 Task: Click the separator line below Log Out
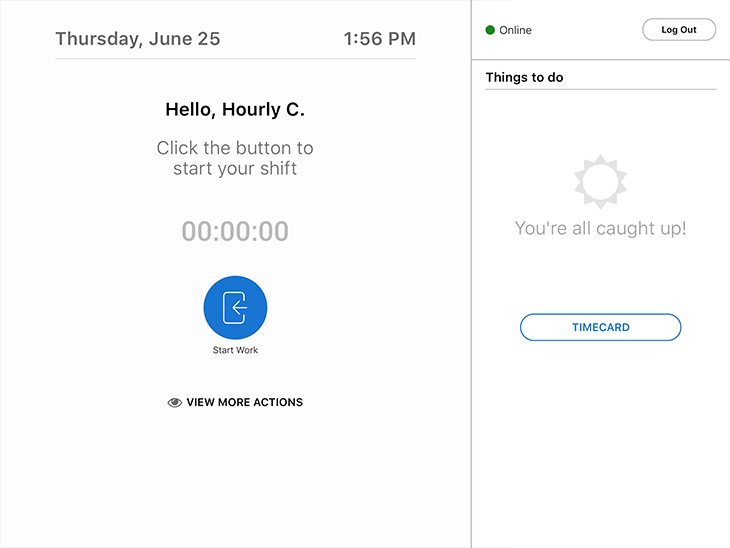click(x=601, y=60)
